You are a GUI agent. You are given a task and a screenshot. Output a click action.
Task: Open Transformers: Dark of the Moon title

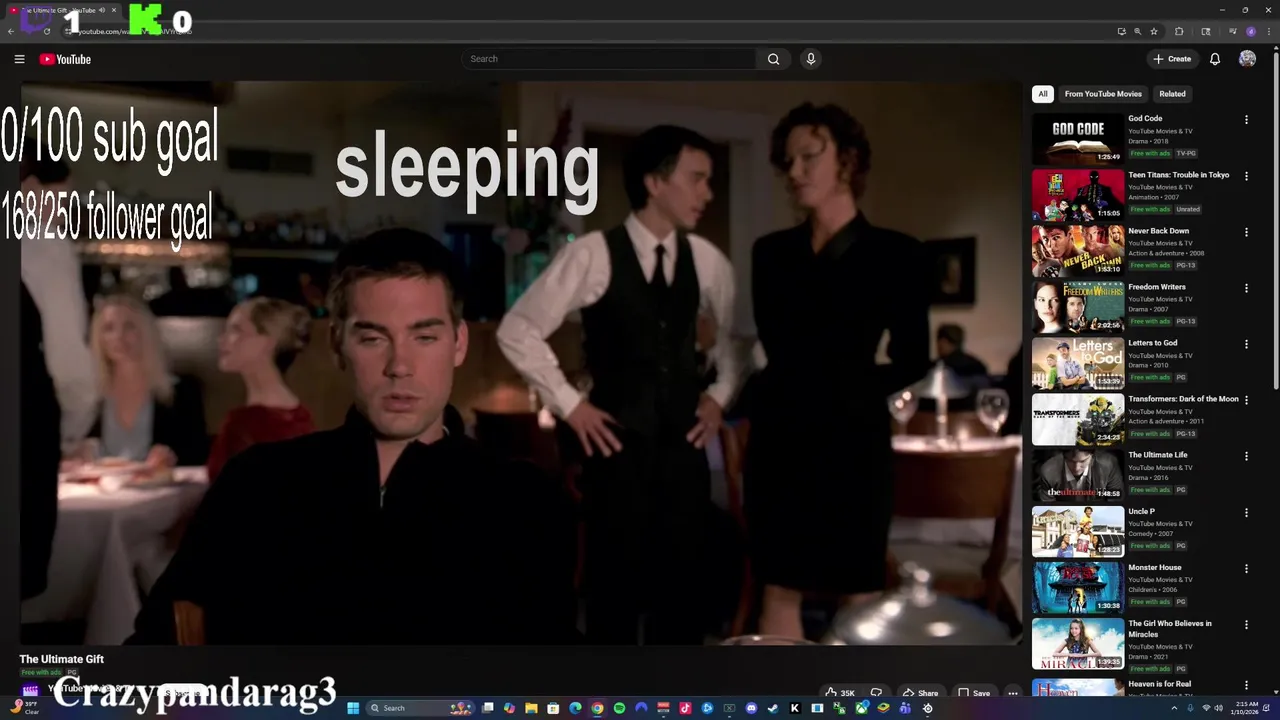(x=1183, y=399)
